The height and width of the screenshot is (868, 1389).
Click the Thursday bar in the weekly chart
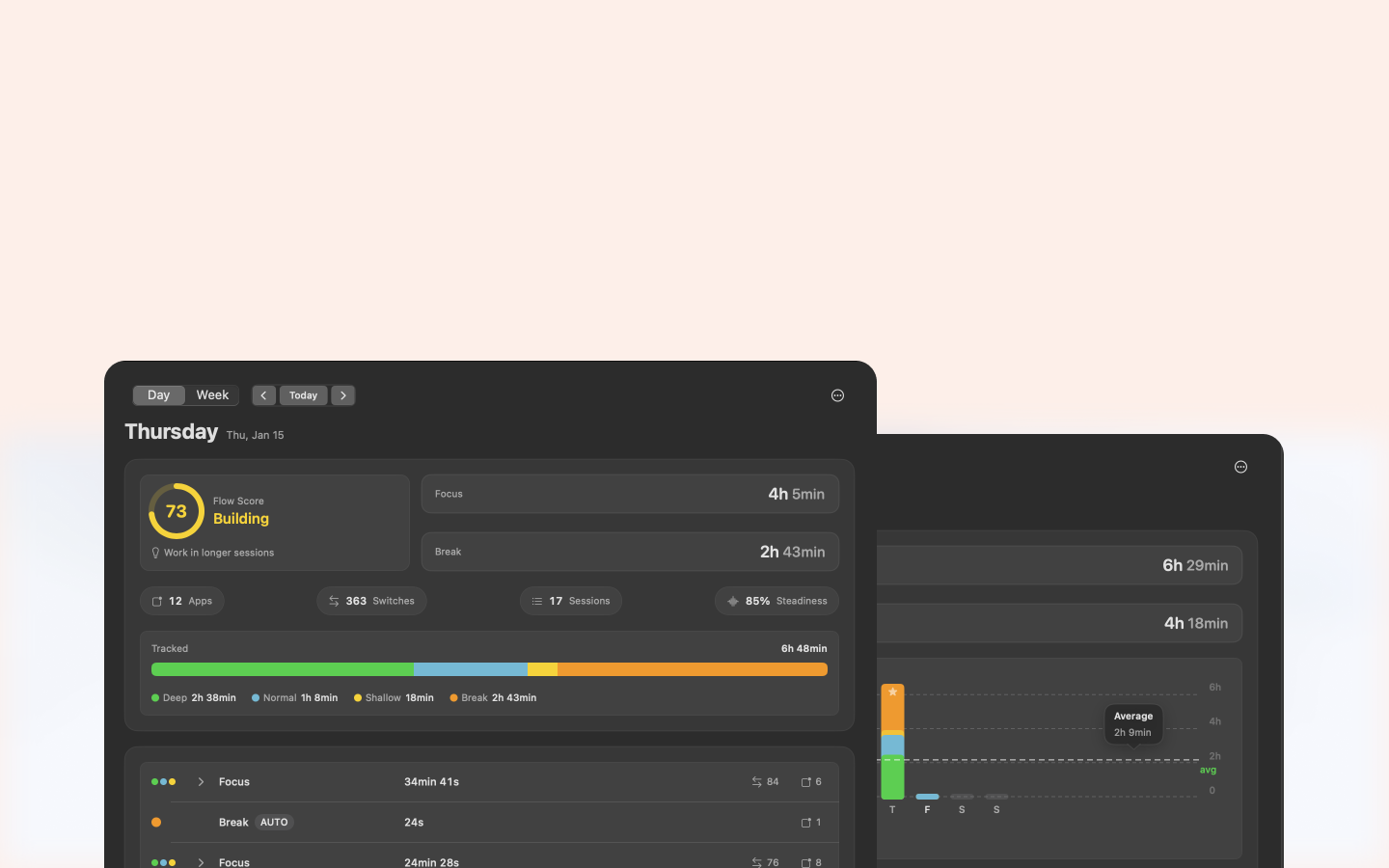892,743
